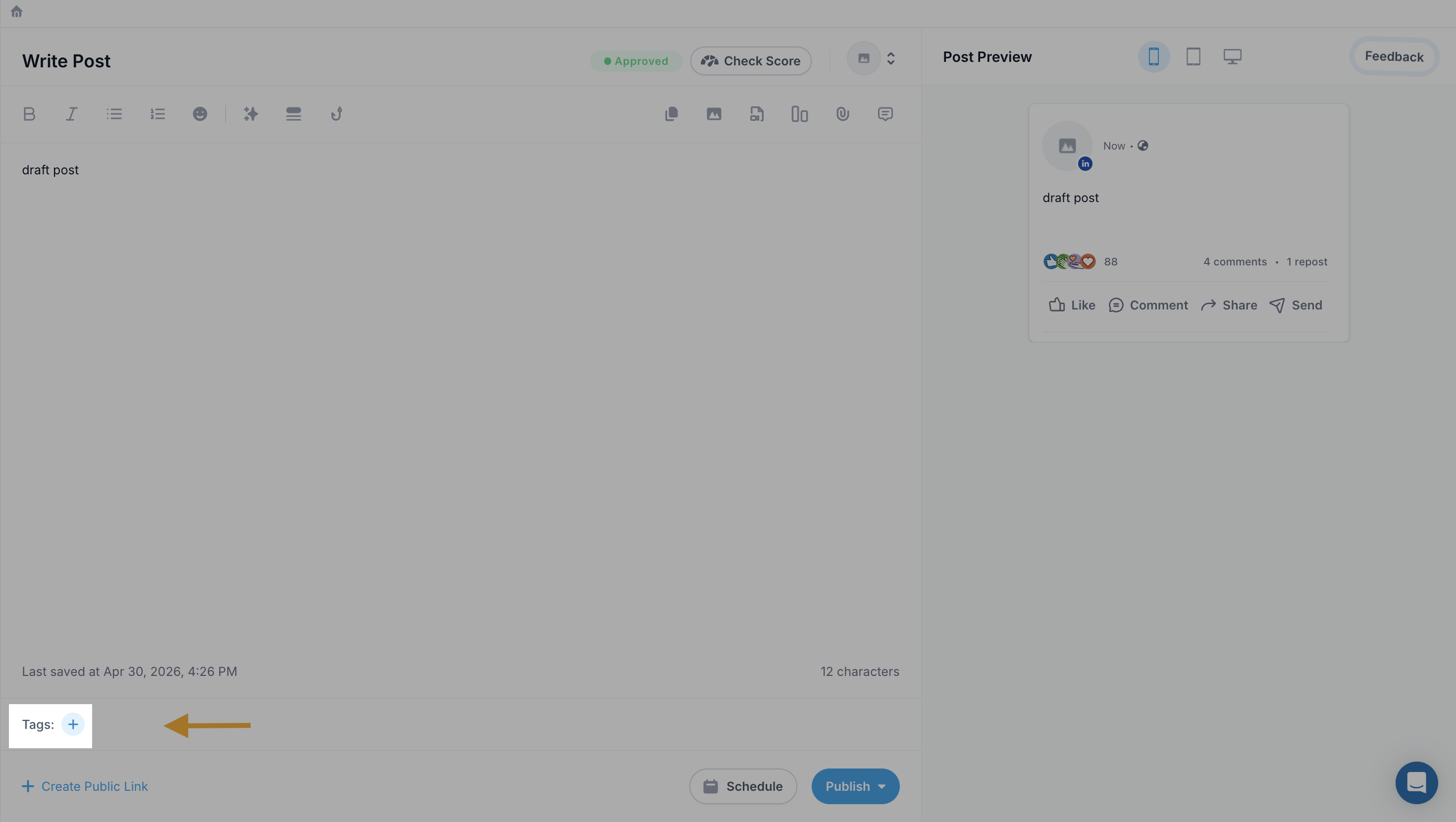
Task: Add an image to the post
Action: point(714,114)
